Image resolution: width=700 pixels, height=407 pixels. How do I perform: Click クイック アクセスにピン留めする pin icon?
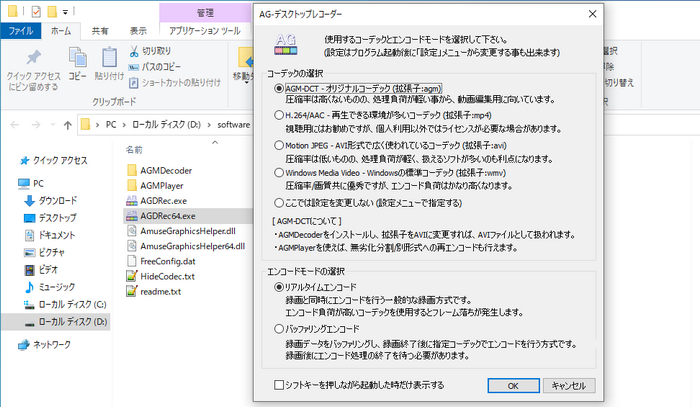coord(33,58)
